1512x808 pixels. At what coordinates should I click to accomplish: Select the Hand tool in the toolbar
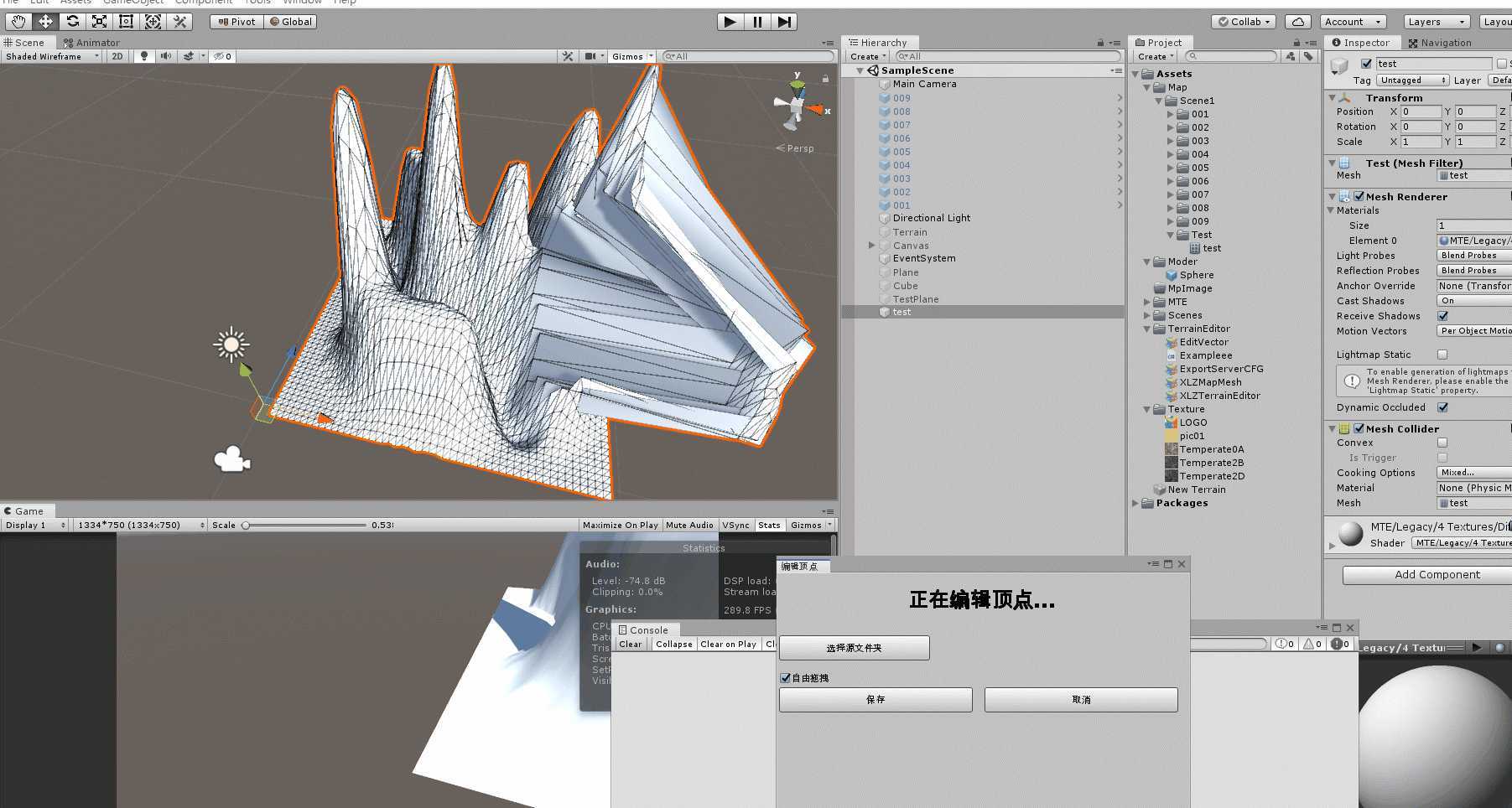(18, 22)
